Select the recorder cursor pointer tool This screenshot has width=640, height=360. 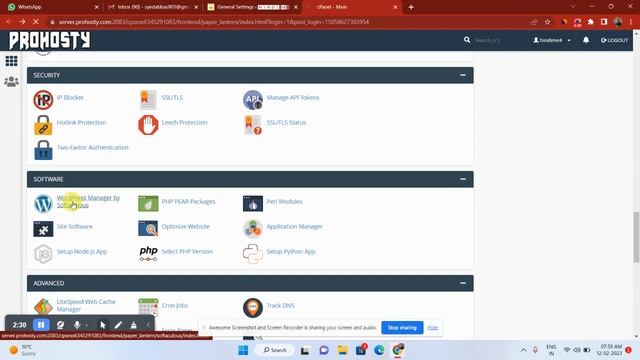(x=102, y=325)
